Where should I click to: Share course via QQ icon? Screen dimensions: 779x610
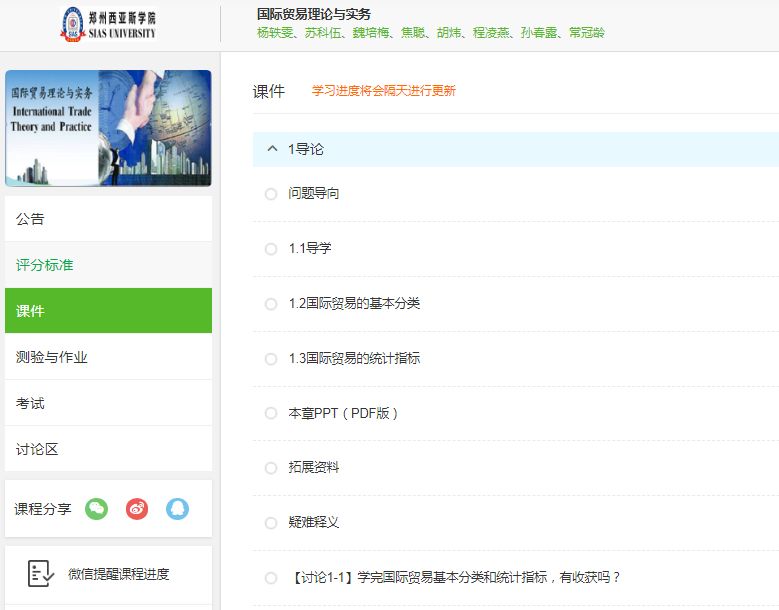(177, 509)
